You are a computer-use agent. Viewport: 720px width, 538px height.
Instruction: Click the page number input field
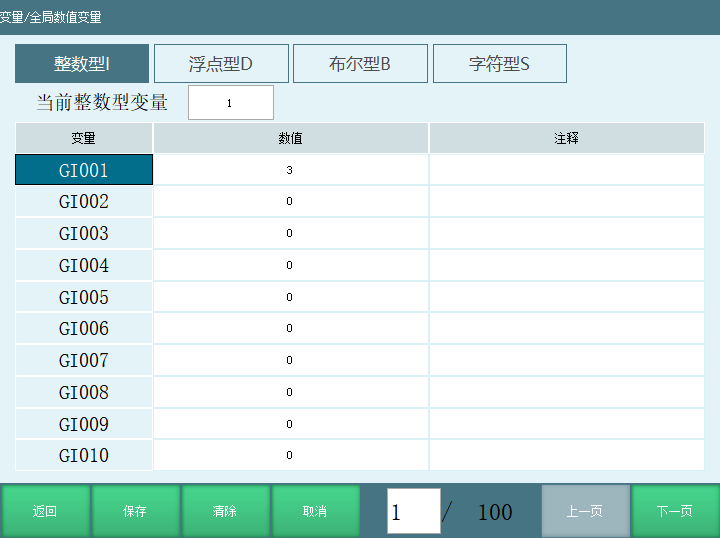[413, 512]
